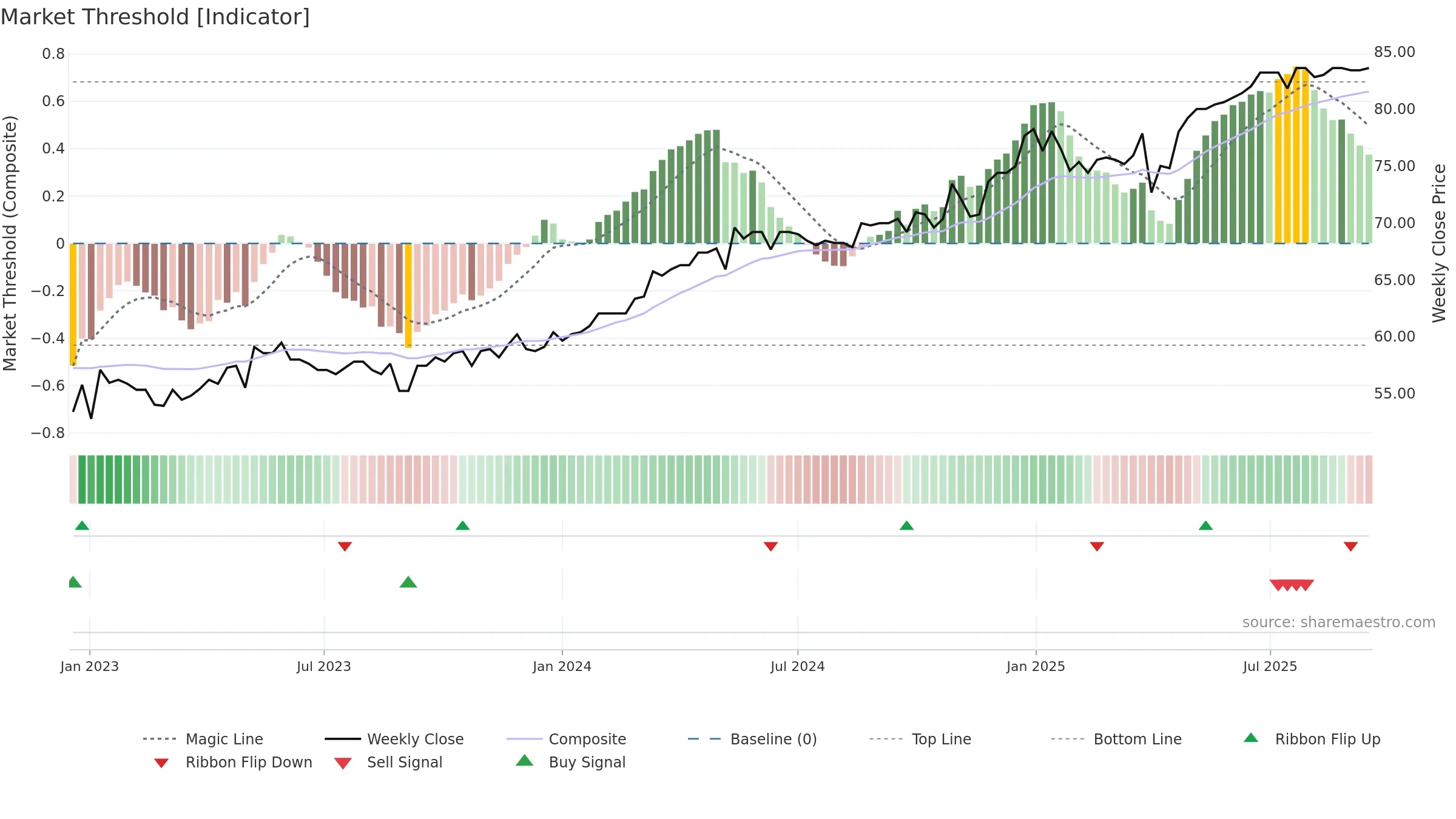Click the first ribbon flip up marker in Jan 2023
1456x819 pixels.
click(82, 525)
